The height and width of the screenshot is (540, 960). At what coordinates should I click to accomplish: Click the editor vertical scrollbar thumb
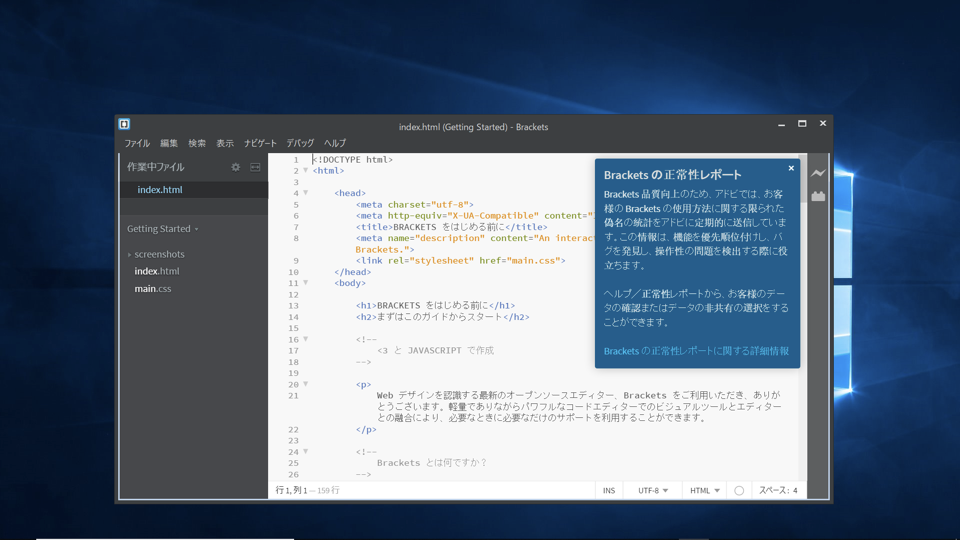803,178
